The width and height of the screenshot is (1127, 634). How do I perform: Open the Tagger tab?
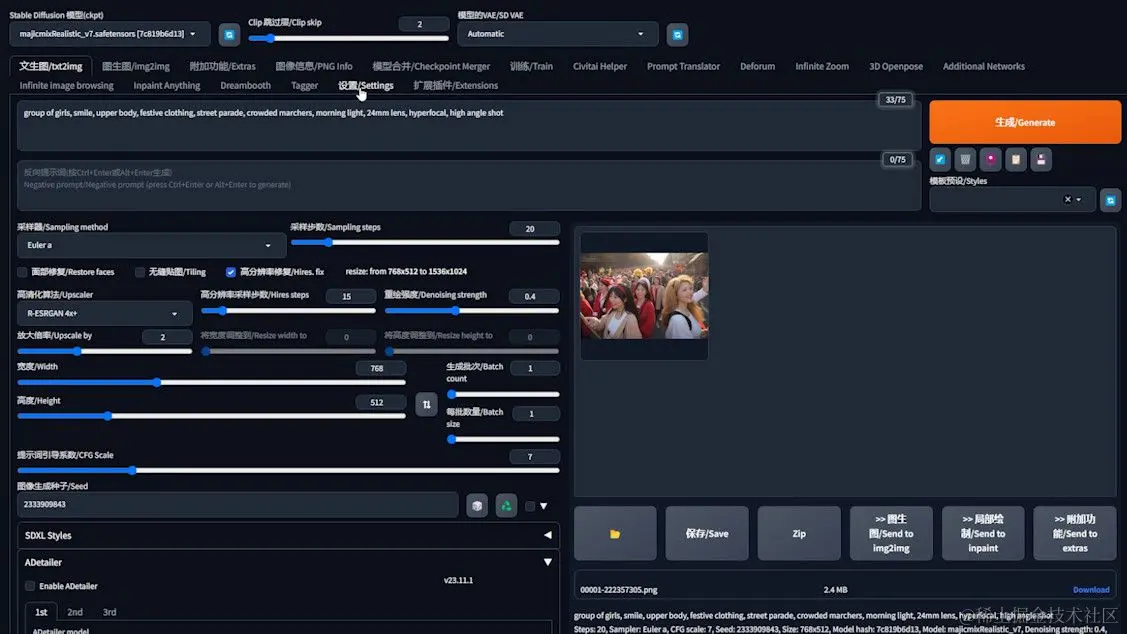click(x=304, y=86)
